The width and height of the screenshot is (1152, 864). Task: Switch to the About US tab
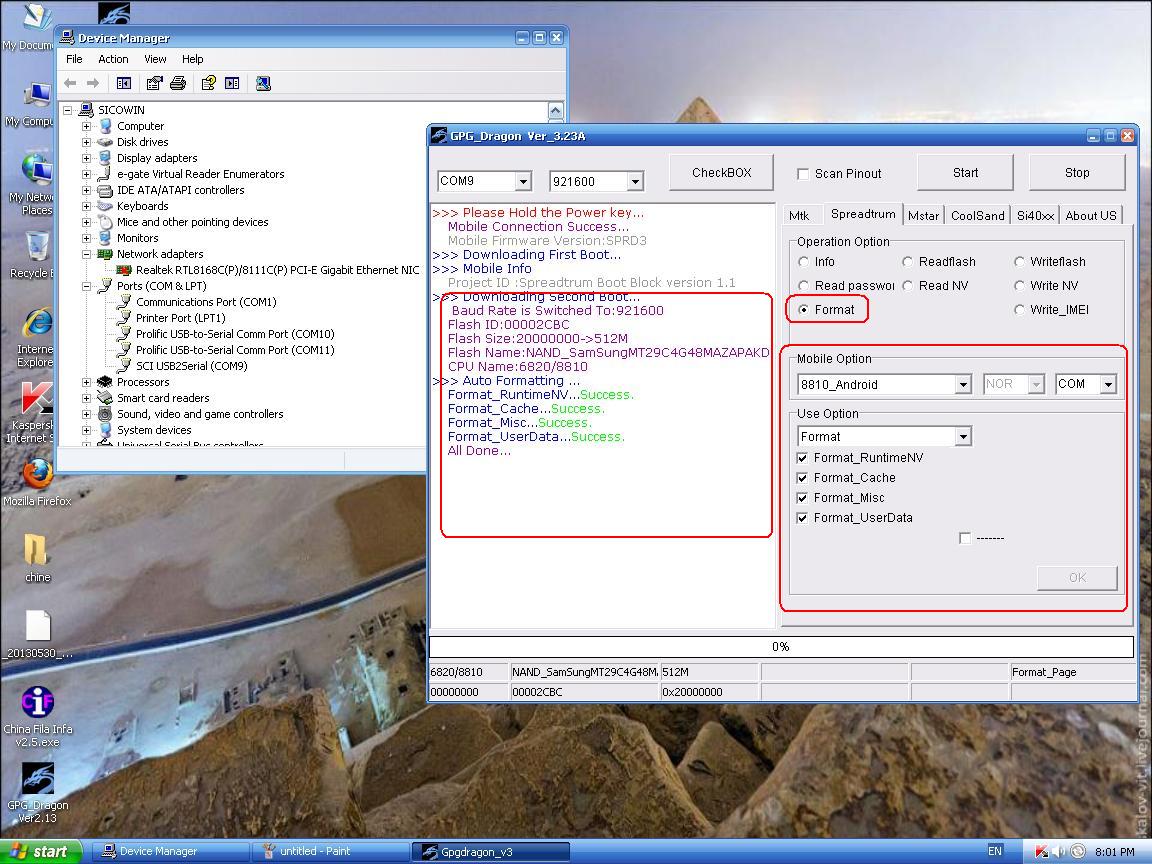[1091, 216]
